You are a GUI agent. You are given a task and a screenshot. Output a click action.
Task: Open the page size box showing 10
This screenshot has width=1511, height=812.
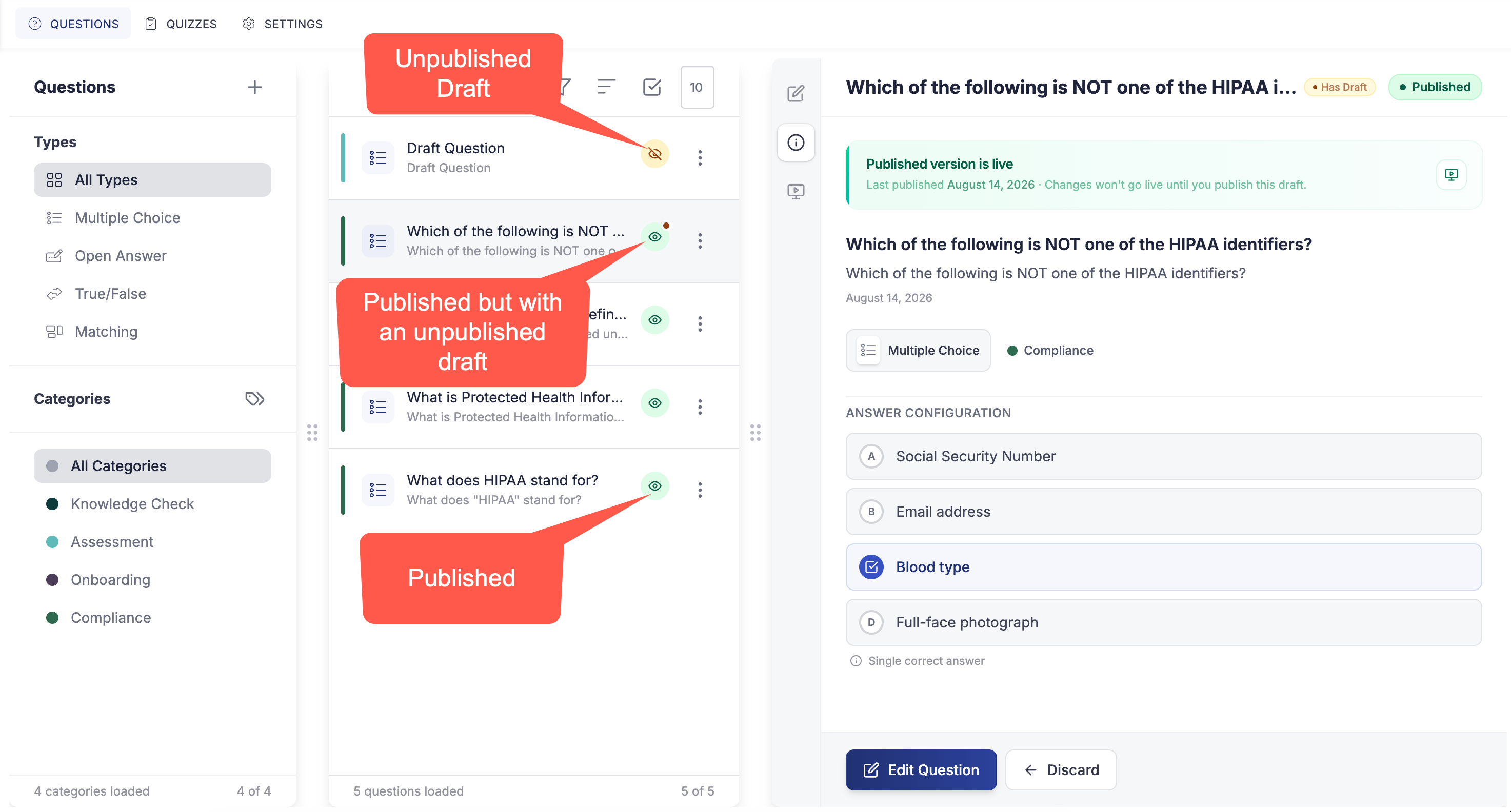(697, 87)
